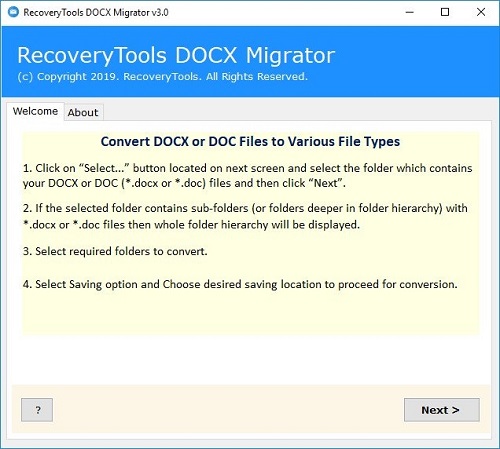The height and width of the screenshot is (449, 500).
Task: Click step 1 about the "Select..." button
Action: click(x=247, y=175)
